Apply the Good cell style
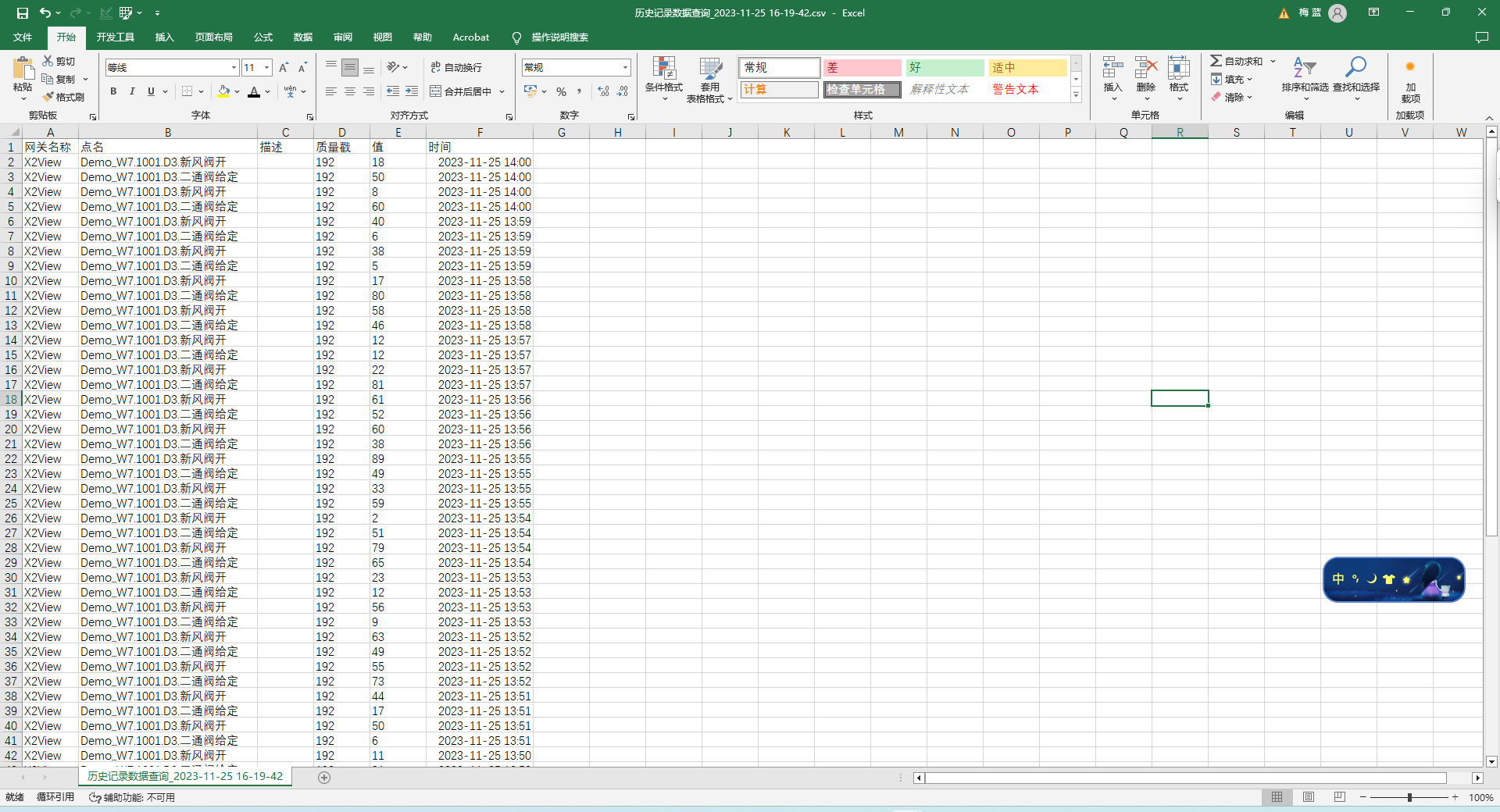The width and height of the screenshot is (1500, 812). click(944, 68)
